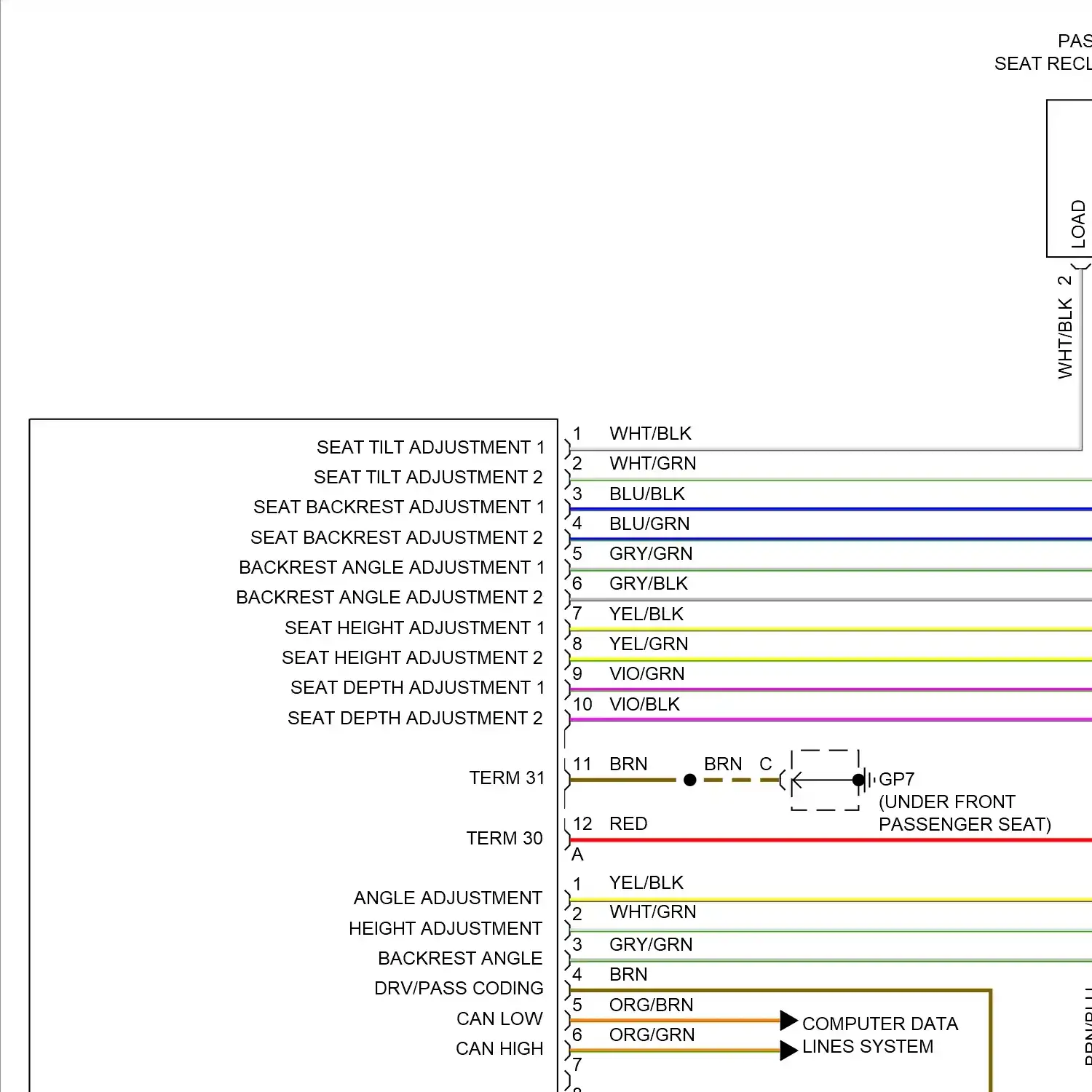Click SEAT DEPTH ADJUSTMENT 2 text
This screenshot has height=1092, width=1092.
(x=415, y=718)
